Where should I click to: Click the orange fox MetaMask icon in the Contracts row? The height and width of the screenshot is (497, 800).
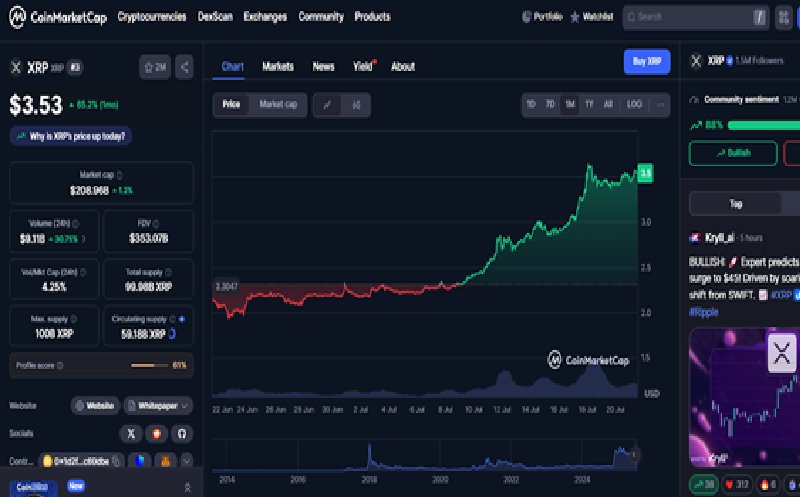click(x=165, y=461)
